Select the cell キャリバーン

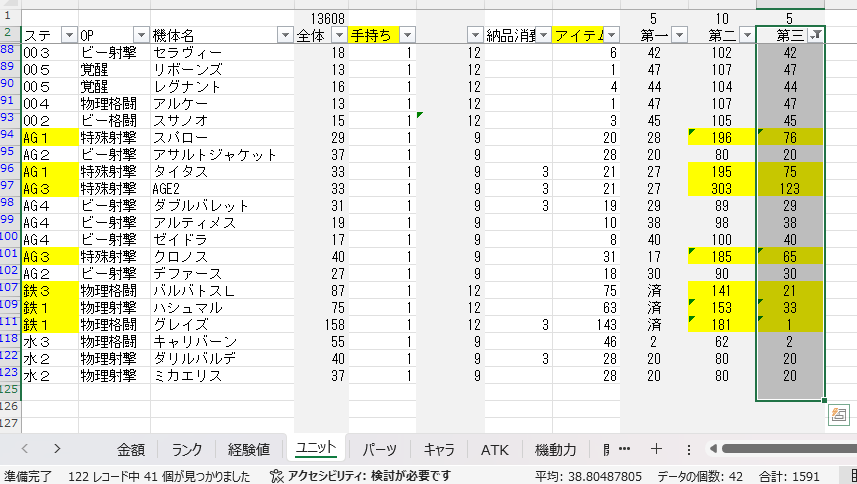(222, 341)
